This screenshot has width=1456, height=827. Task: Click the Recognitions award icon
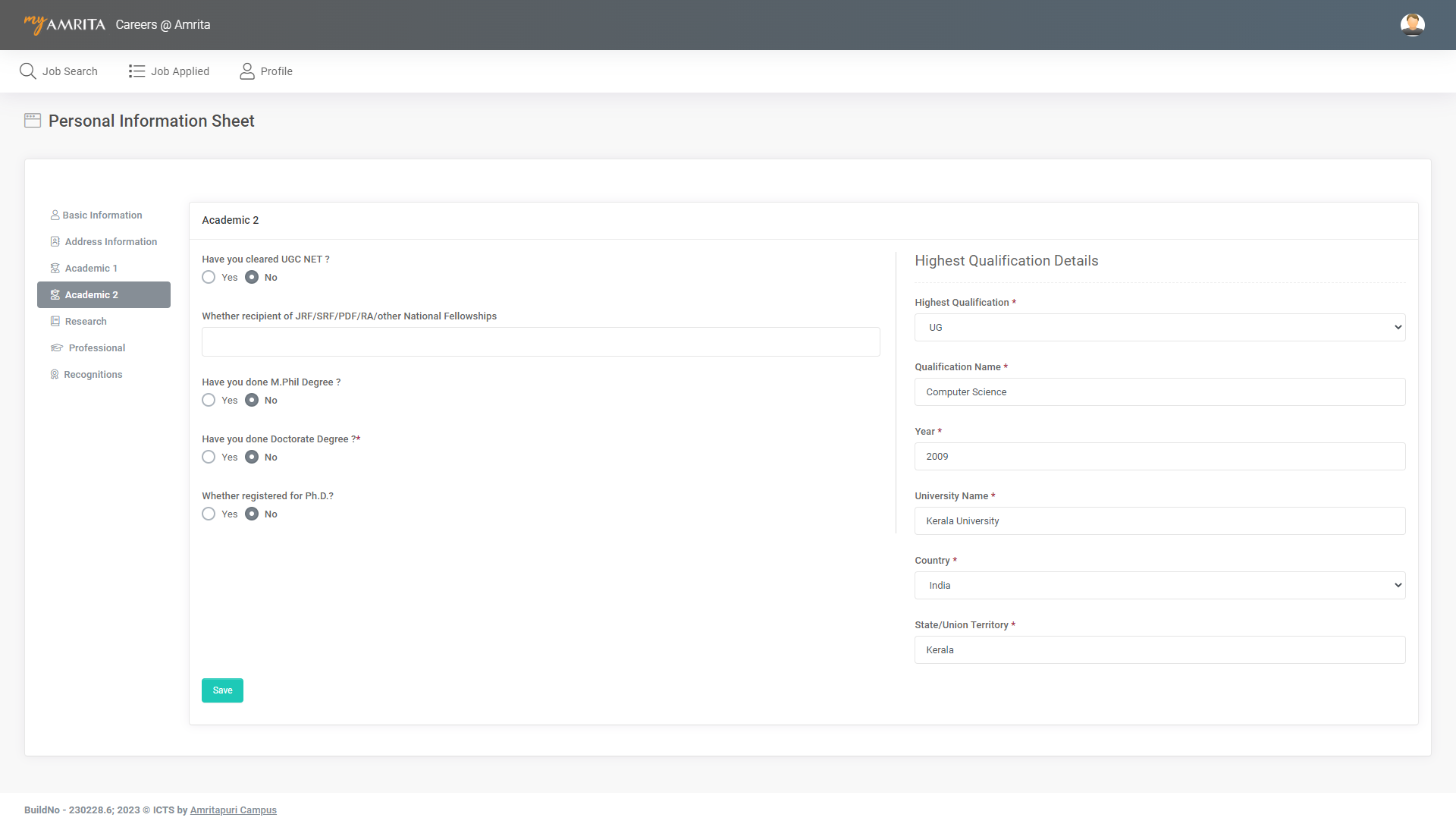(x=55, y=375)
